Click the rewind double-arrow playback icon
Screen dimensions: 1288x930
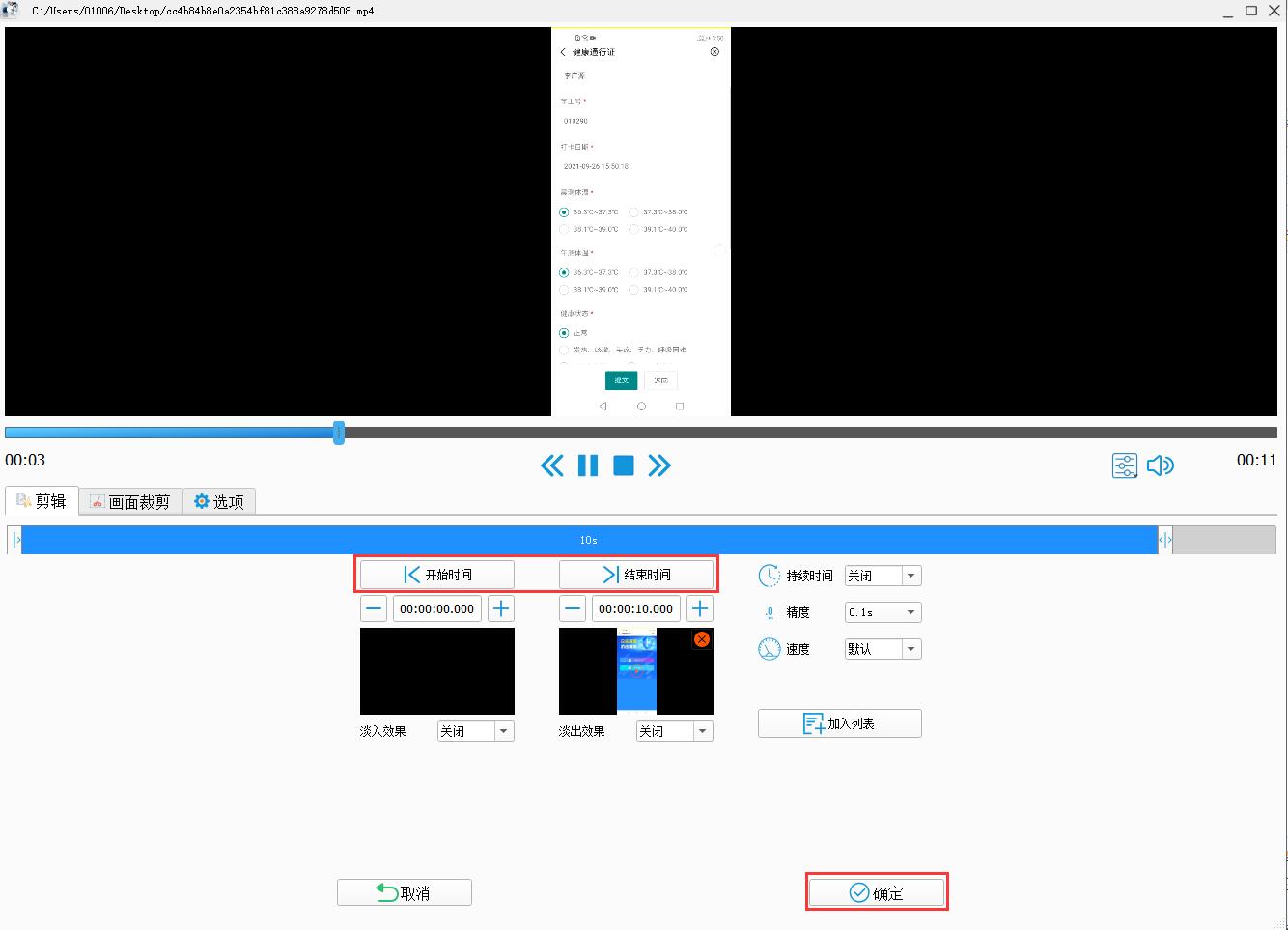click(551, 466)
